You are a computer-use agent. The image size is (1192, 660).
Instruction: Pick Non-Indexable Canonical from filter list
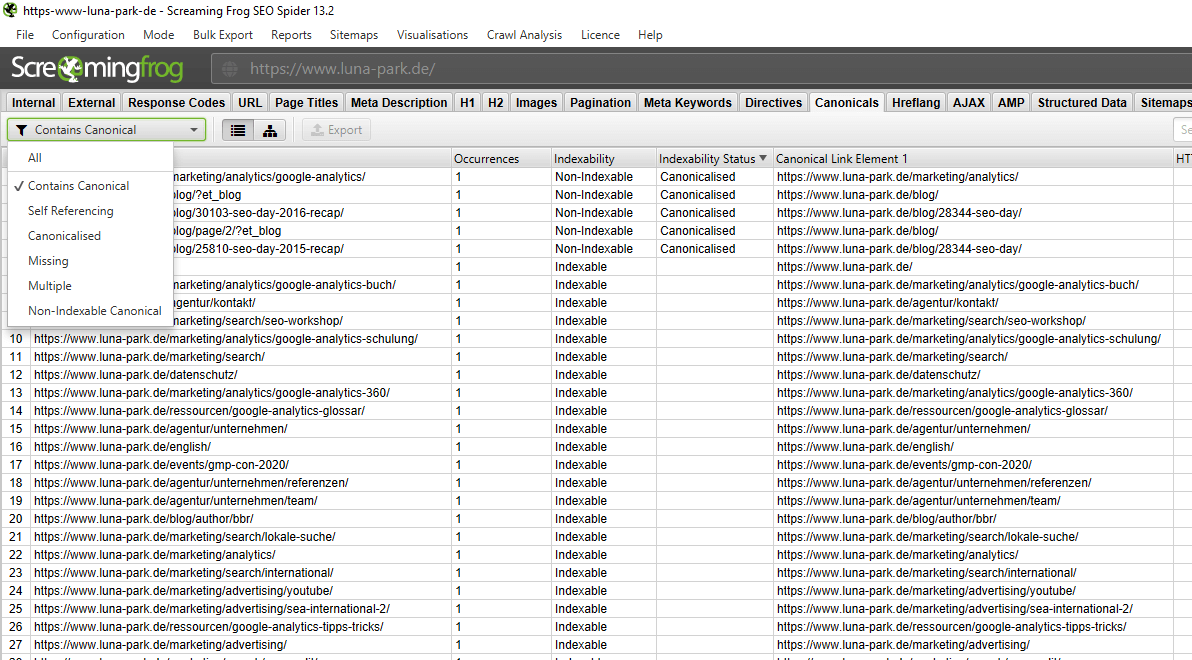pos(94,311)
